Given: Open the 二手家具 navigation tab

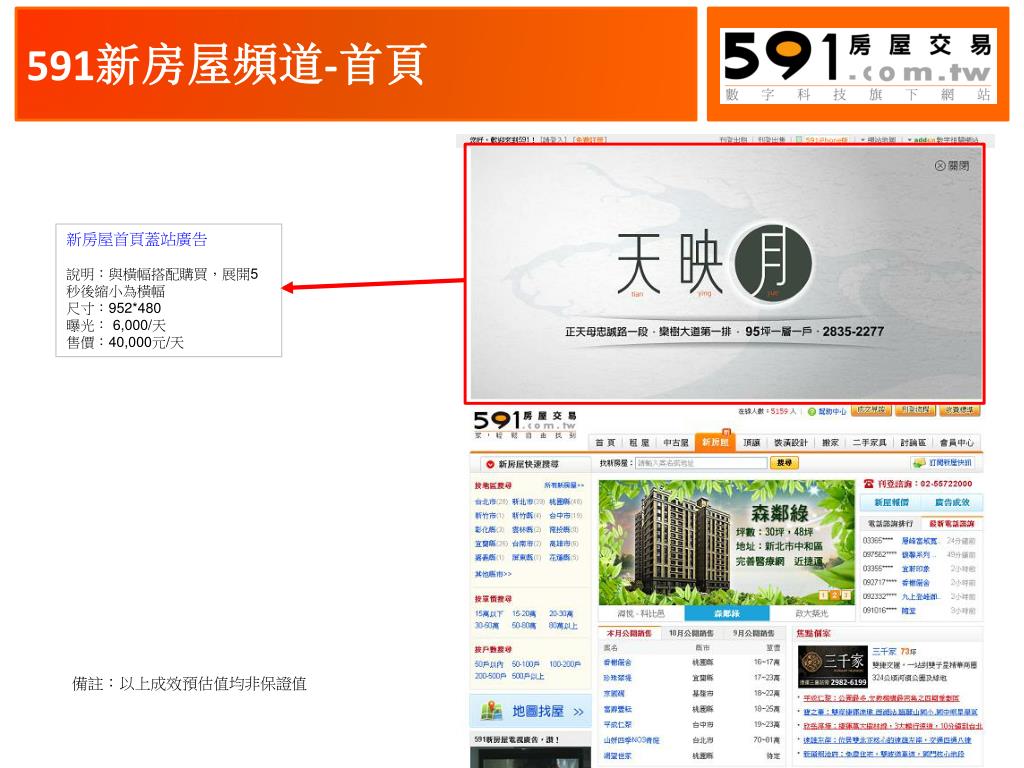Looking at the screenshot, I should pyautogui.click(x=869, y=442).
